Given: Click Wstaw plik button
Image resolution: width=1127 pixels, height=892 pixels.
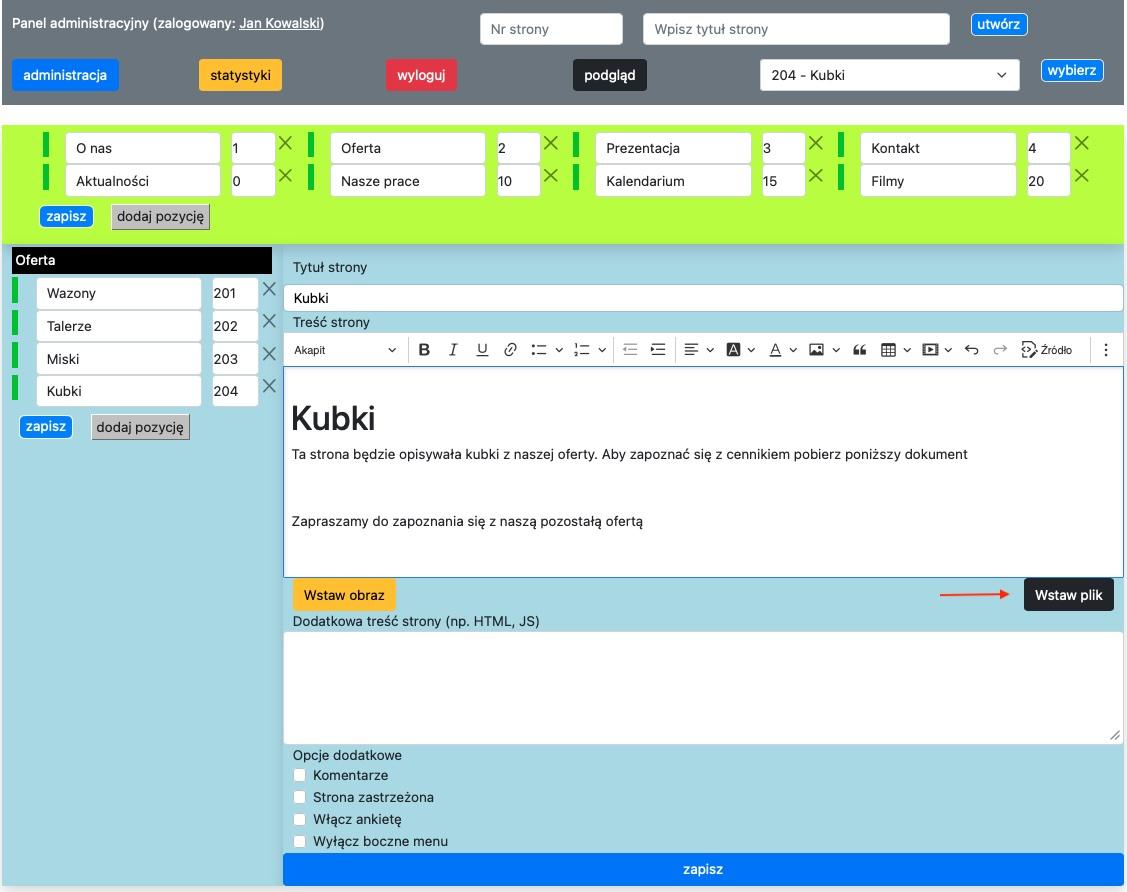Looking at the screenshot, I should (x=1068, y=594).
